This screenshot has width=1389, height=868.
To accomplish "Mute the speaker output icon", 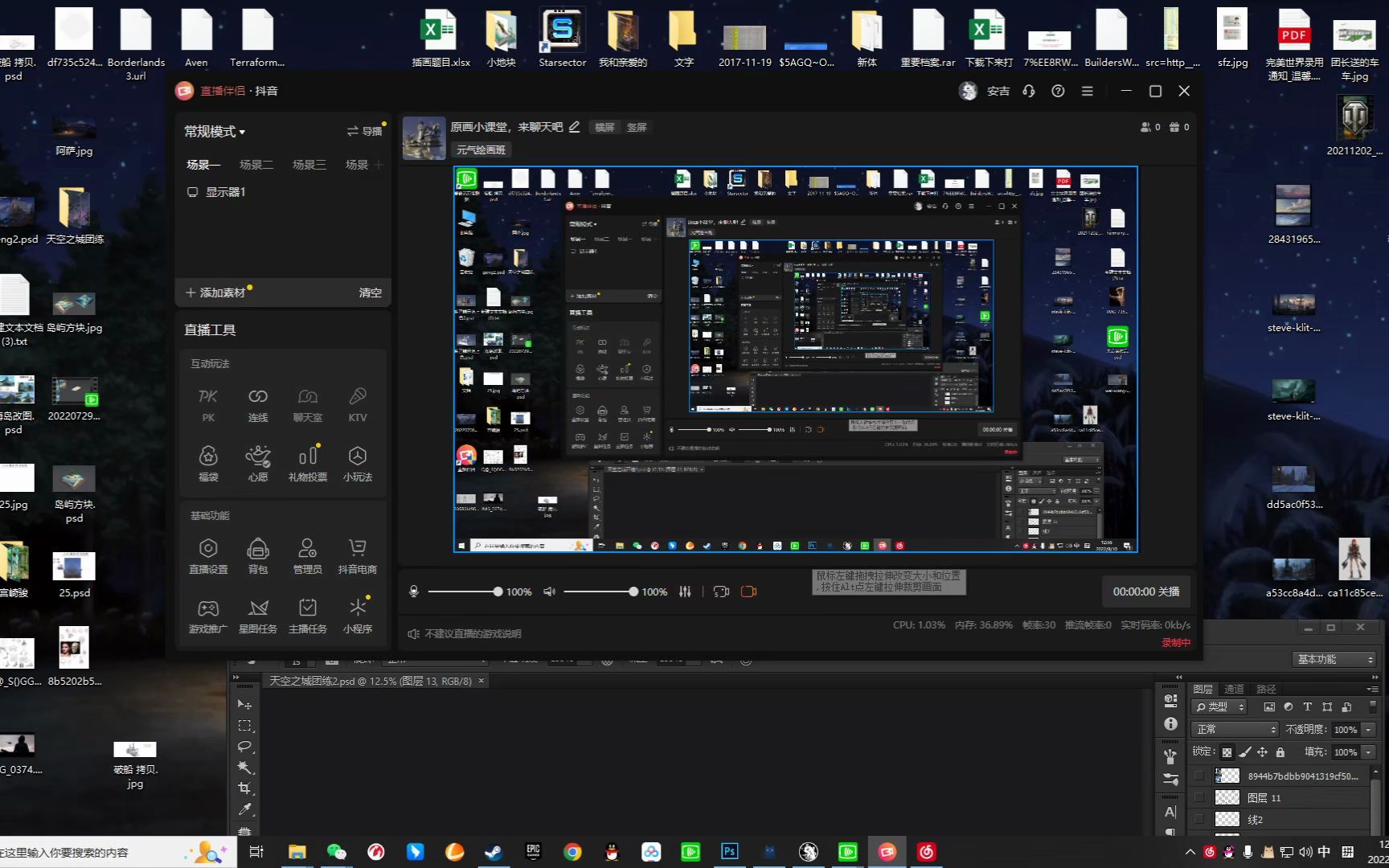I will (550, 592).
